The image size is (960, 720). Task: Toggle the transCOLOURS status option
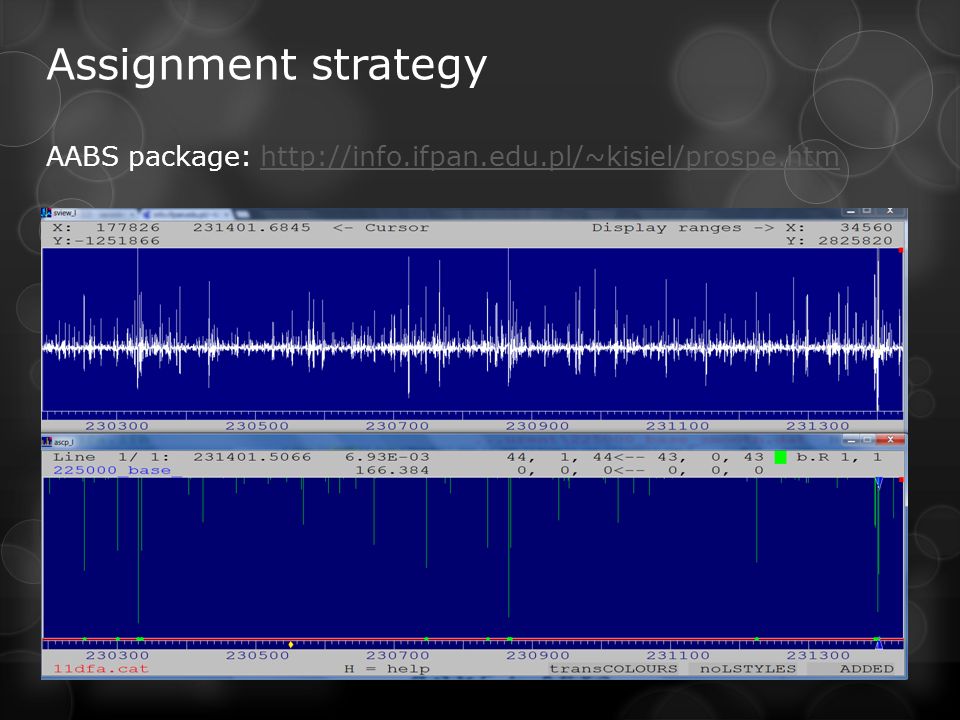613,669
